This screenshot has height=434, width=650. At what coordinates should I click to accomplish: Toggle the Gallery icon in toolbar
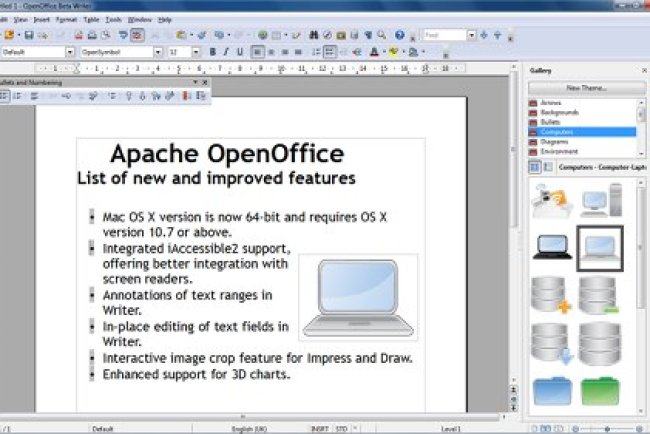tap(341, 35)
